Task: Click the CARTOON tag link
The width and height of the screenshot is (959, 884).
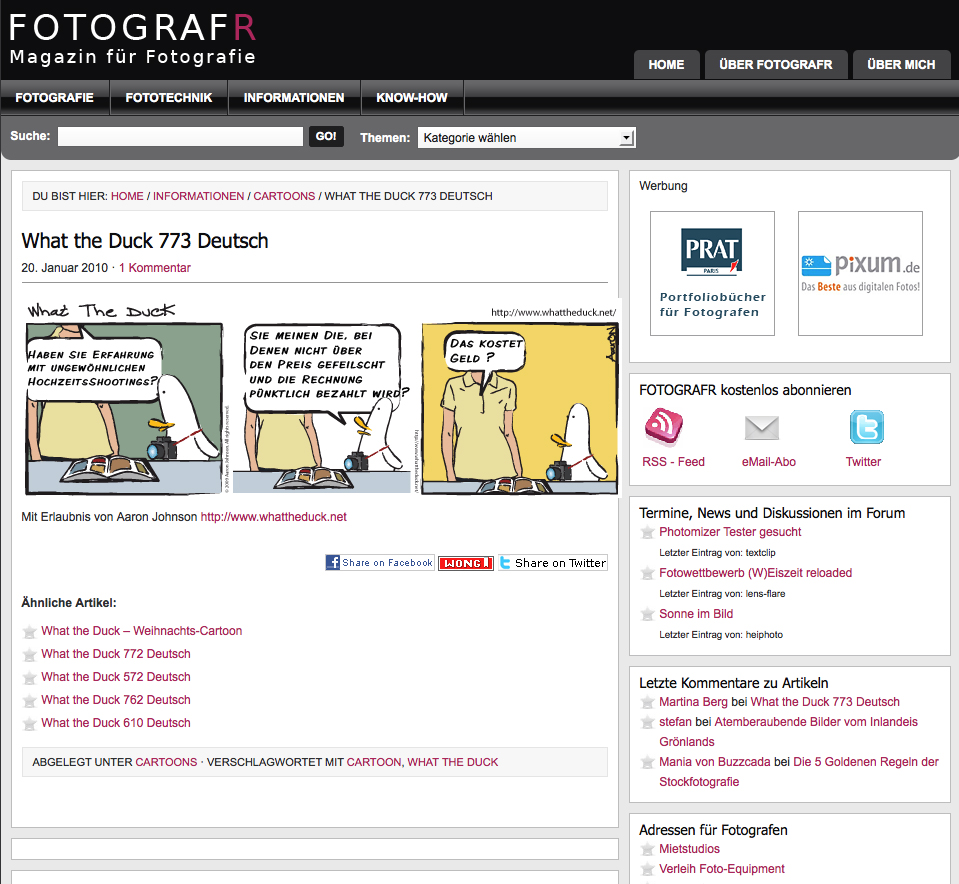Action: [x=374, y=762]
